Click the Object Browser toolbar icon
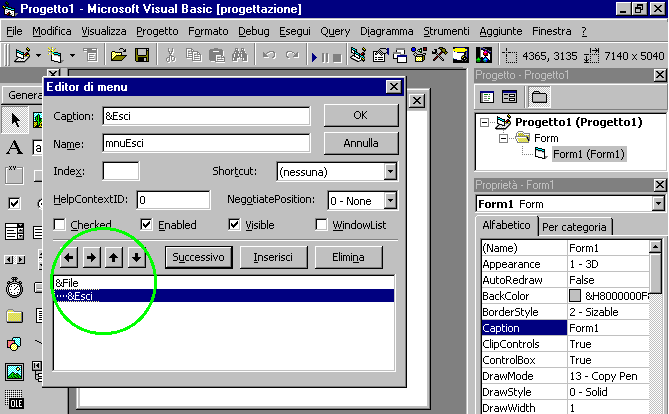Image resolution: width=669 pixels, height=414 pixels. 419,55
